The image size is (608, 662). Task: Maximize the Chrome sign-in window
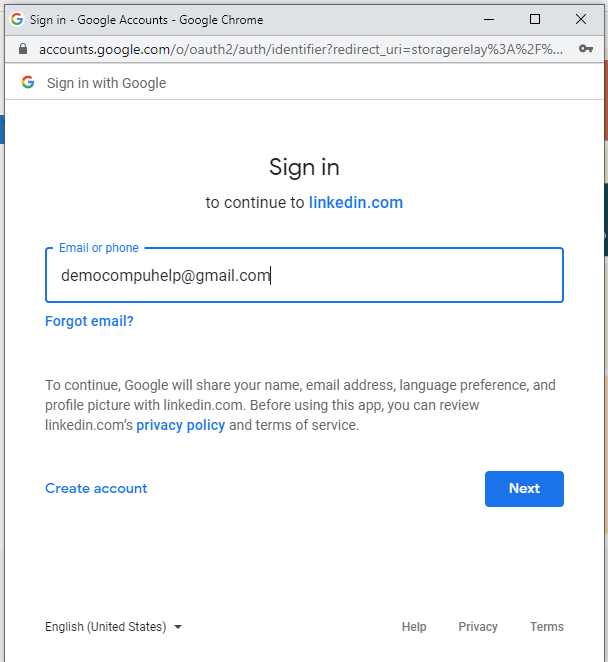point(535,19)
